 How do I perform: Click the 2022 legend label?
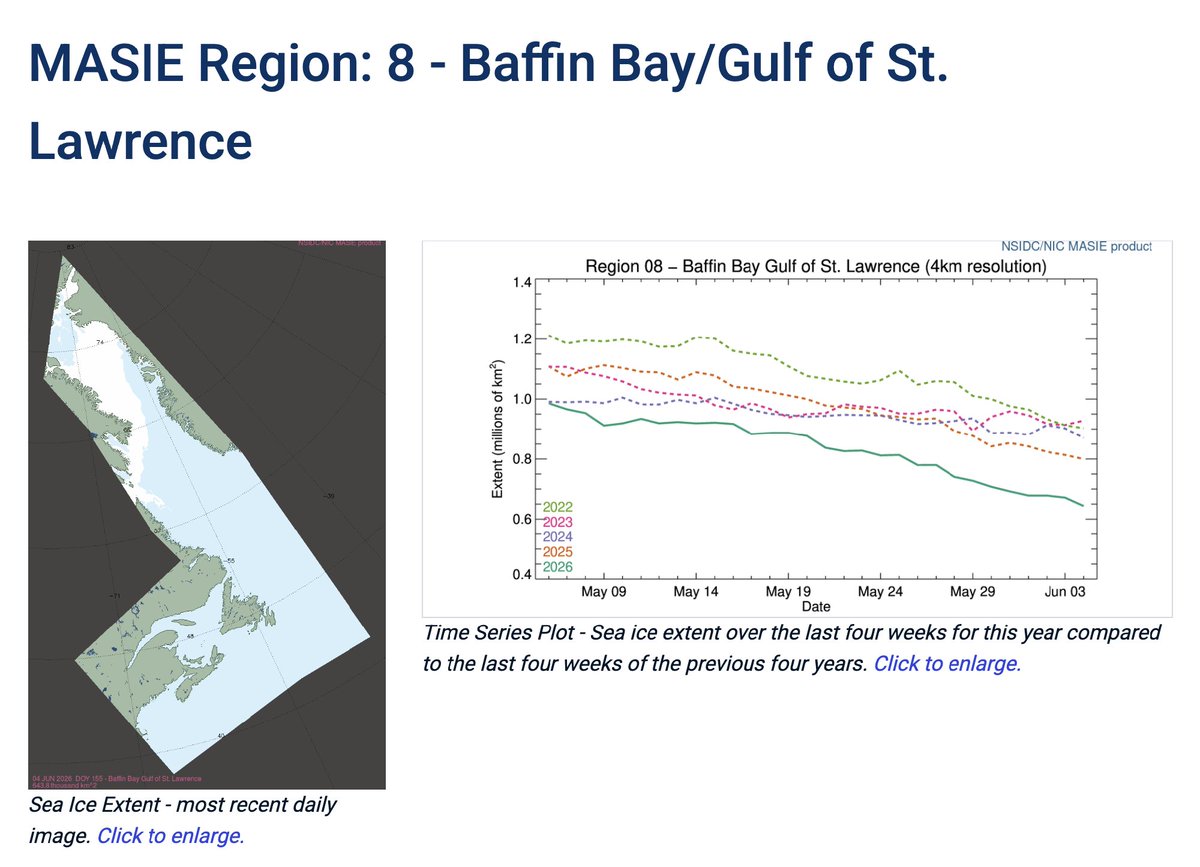[x=556, y=507]
